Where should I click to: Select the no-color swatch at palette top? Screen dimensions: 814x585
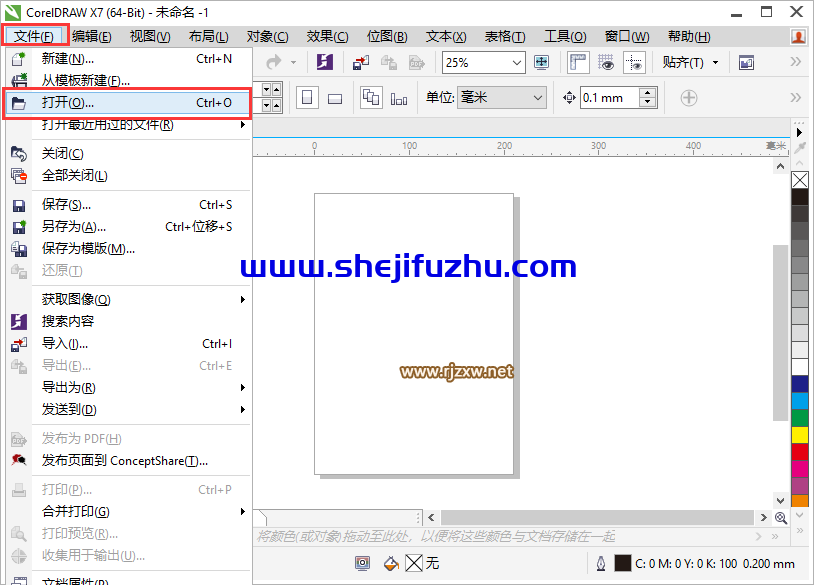(x=800, y=180)
